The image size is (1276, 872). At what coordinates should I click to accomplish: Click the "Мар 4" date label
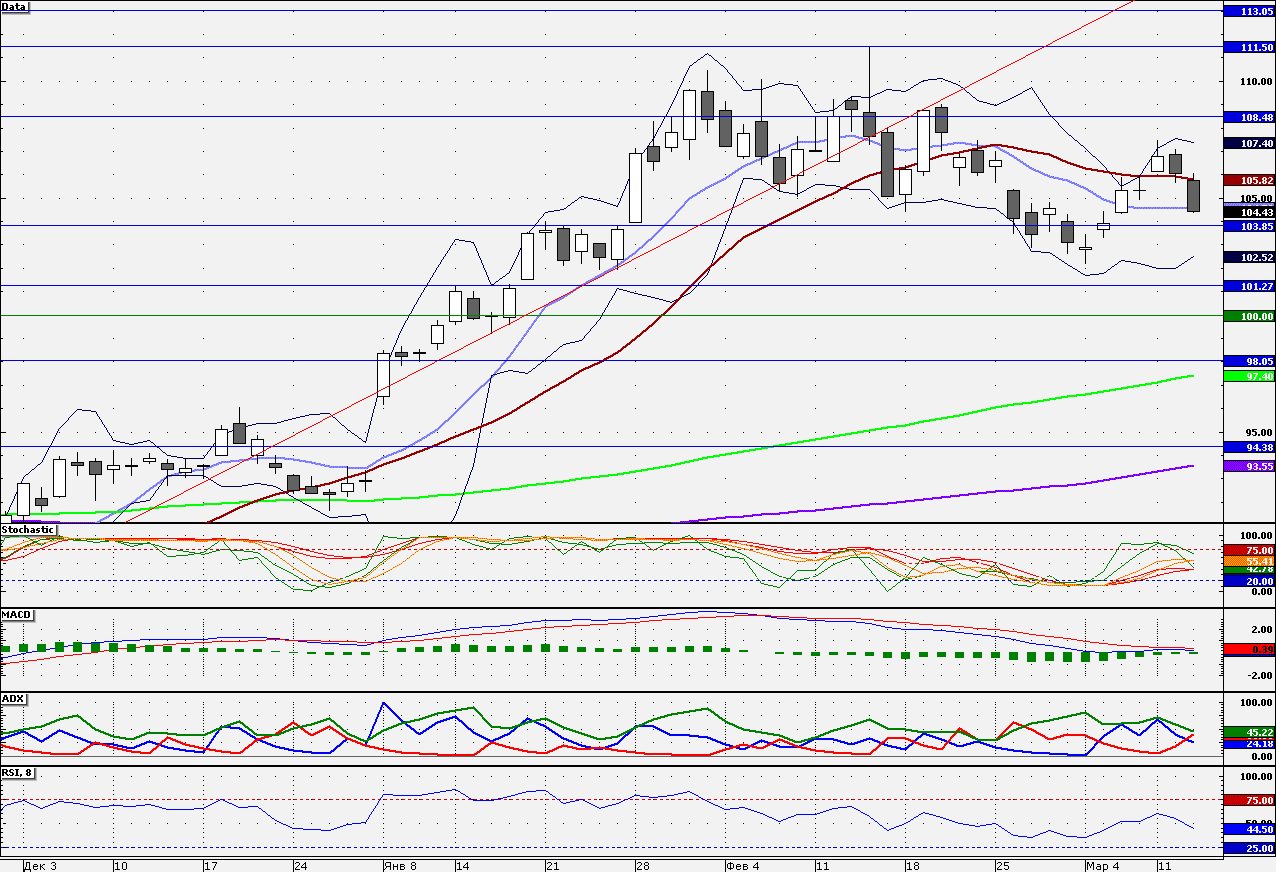click(1103, 864)
